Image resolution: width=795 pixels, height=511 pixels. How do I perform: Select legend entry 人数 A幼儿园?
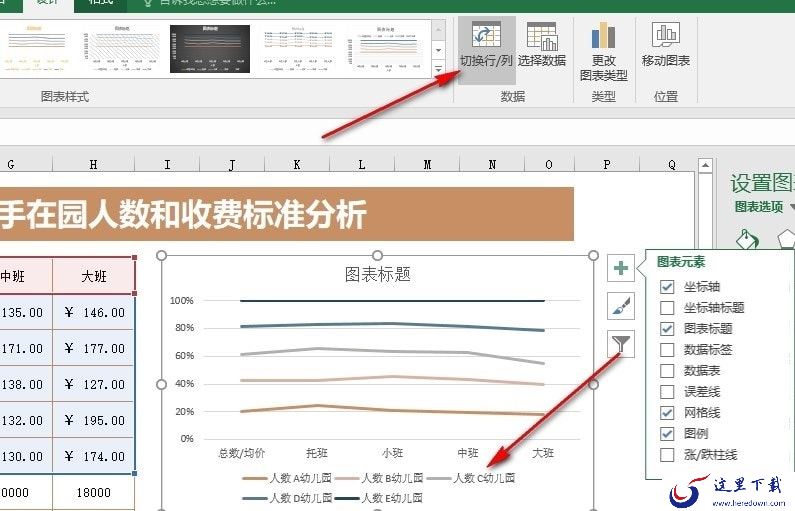tap(287, 478)
